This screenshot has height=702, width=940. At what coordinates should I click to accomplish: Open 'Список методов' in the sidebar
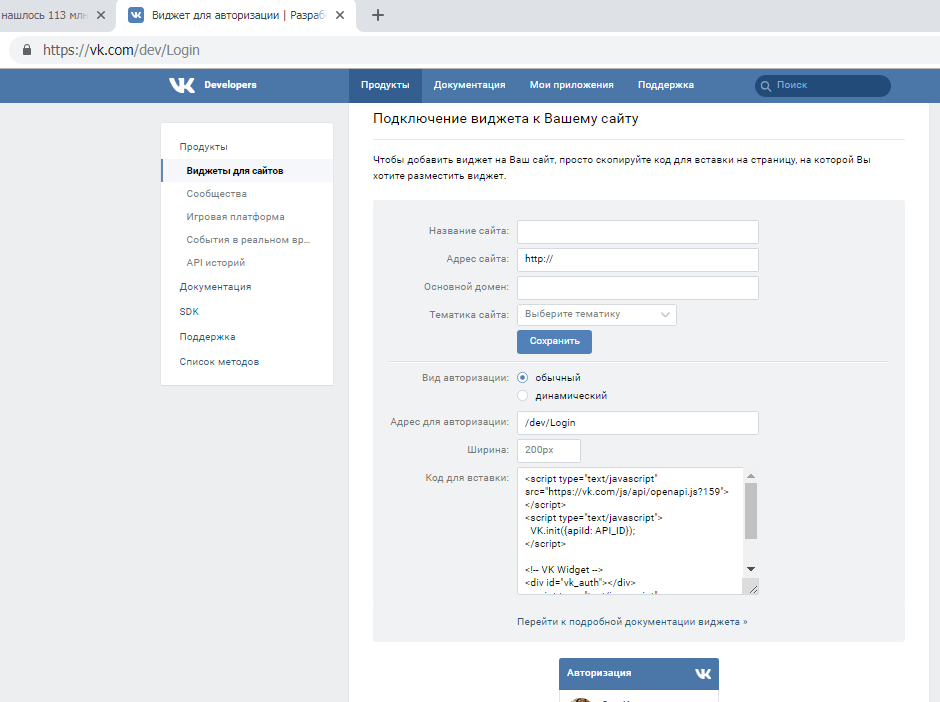tap(219, 361)
